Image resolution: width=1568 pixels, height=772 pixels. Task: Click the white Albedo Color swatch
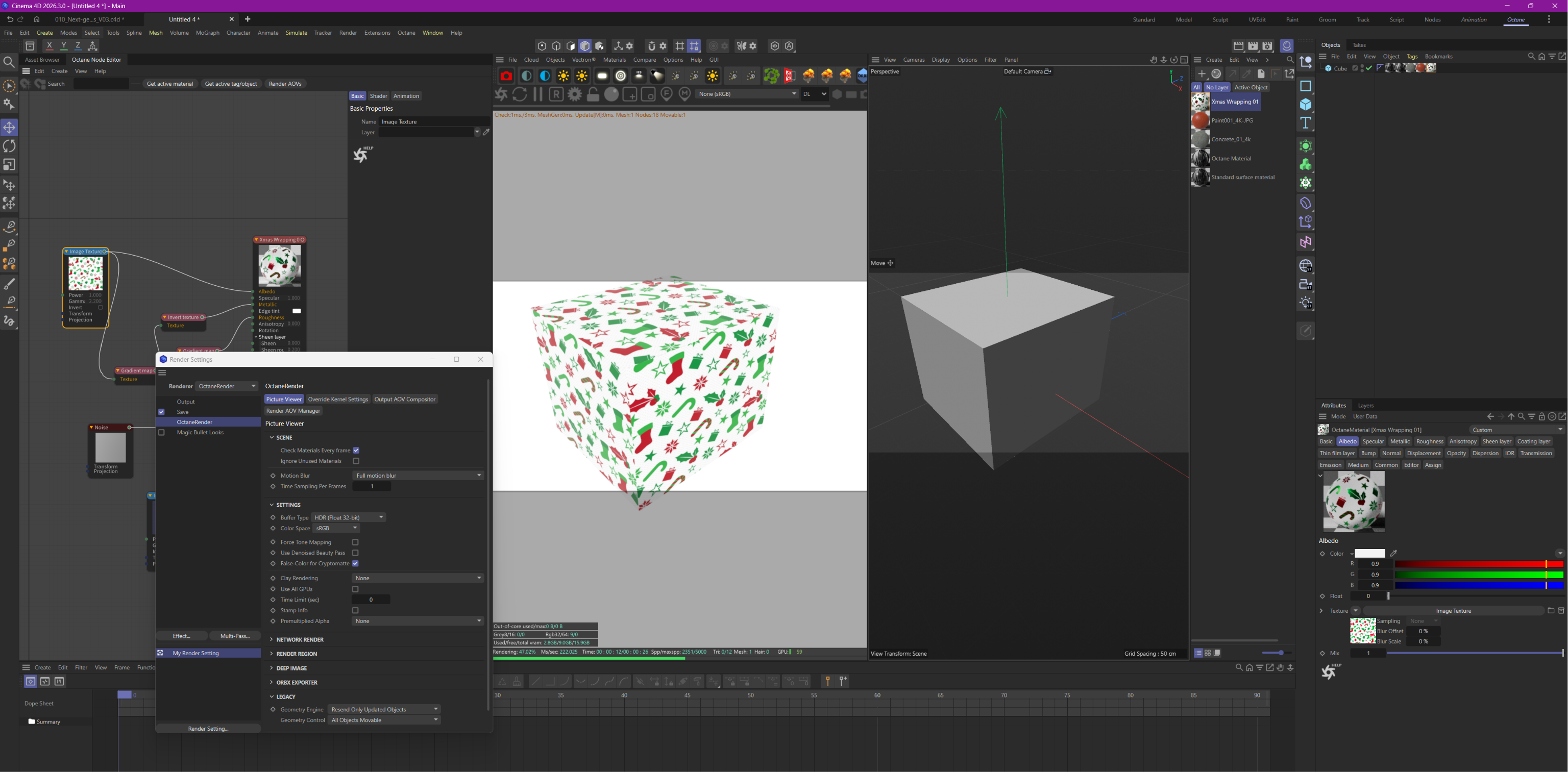click(x=1369, y=554)
